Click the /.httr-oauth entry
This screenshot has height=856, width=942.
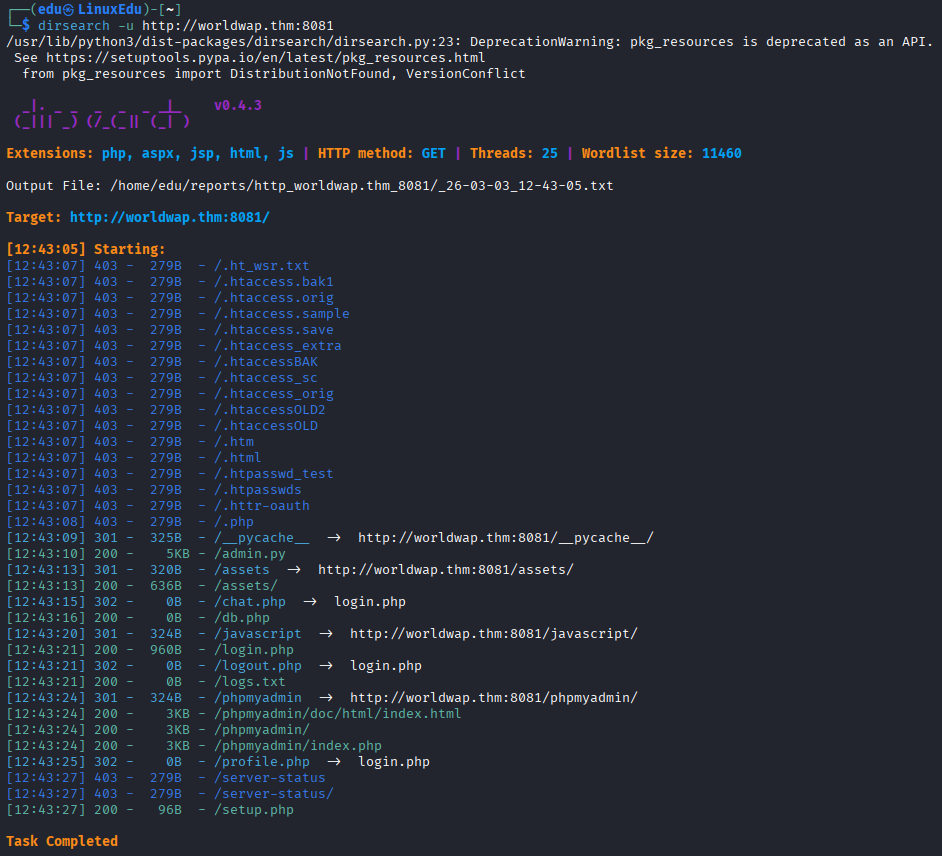[x=262, y=506]
